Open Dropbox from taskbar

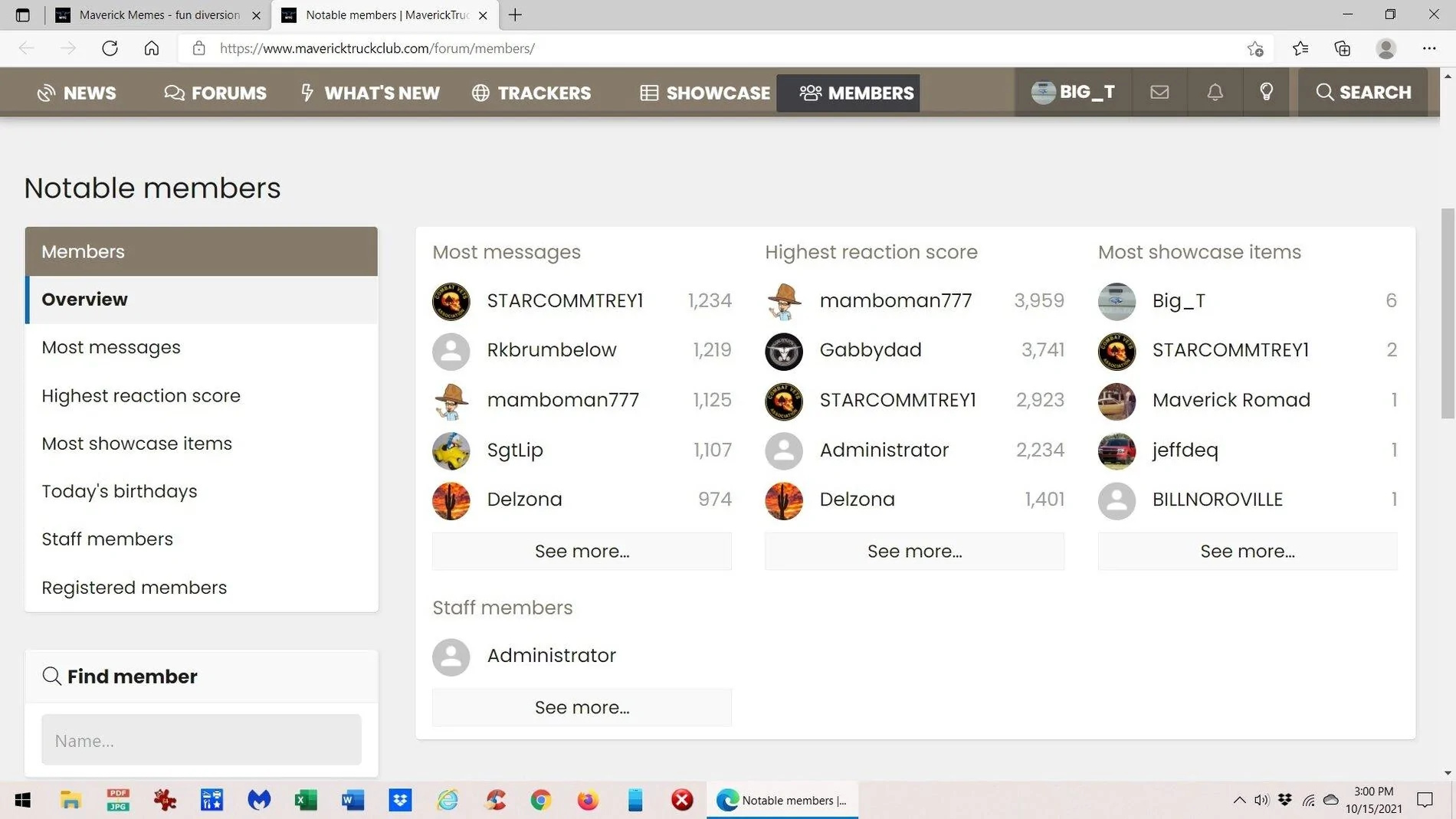pyautogui.click(x=400, y=800)
